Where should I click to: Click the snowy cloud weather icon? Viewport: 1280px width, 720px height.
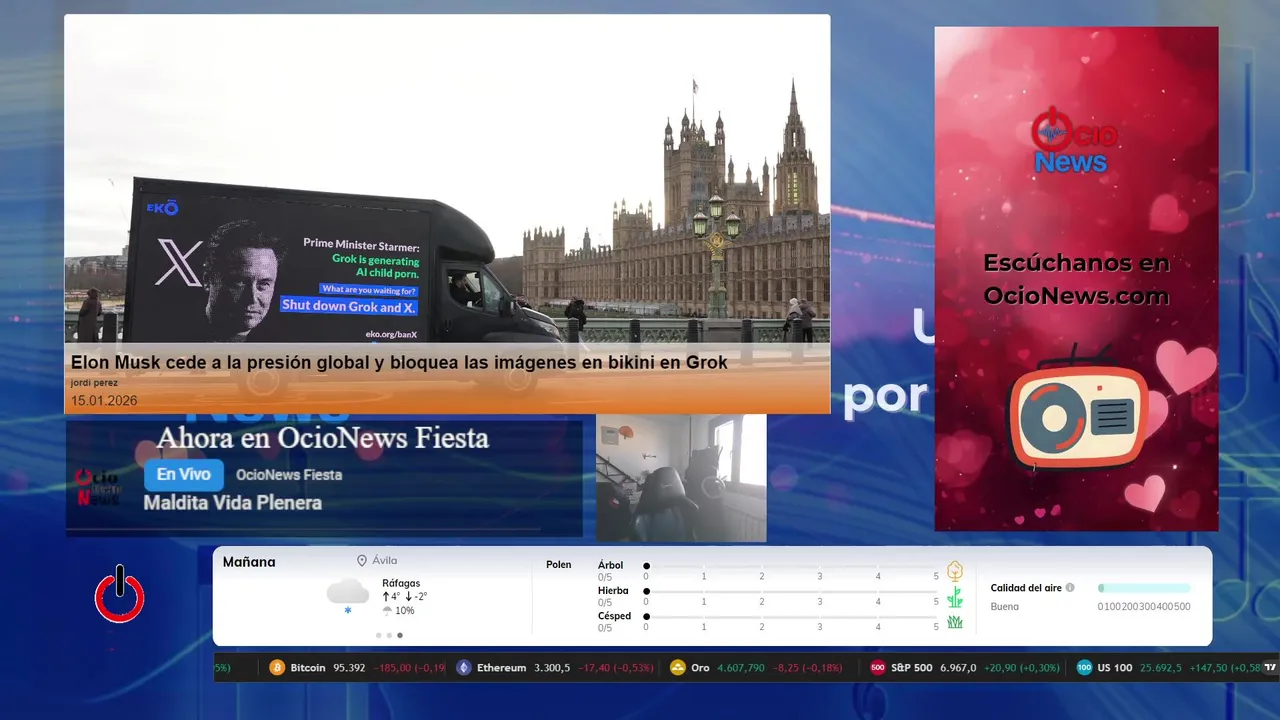(x=347, y=596)
